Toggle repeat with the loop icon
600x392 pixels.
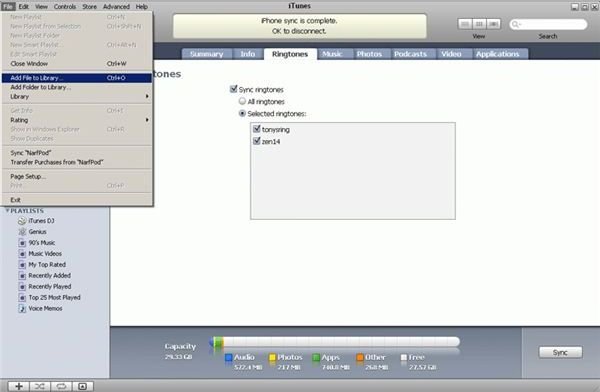tap(61, 386)
